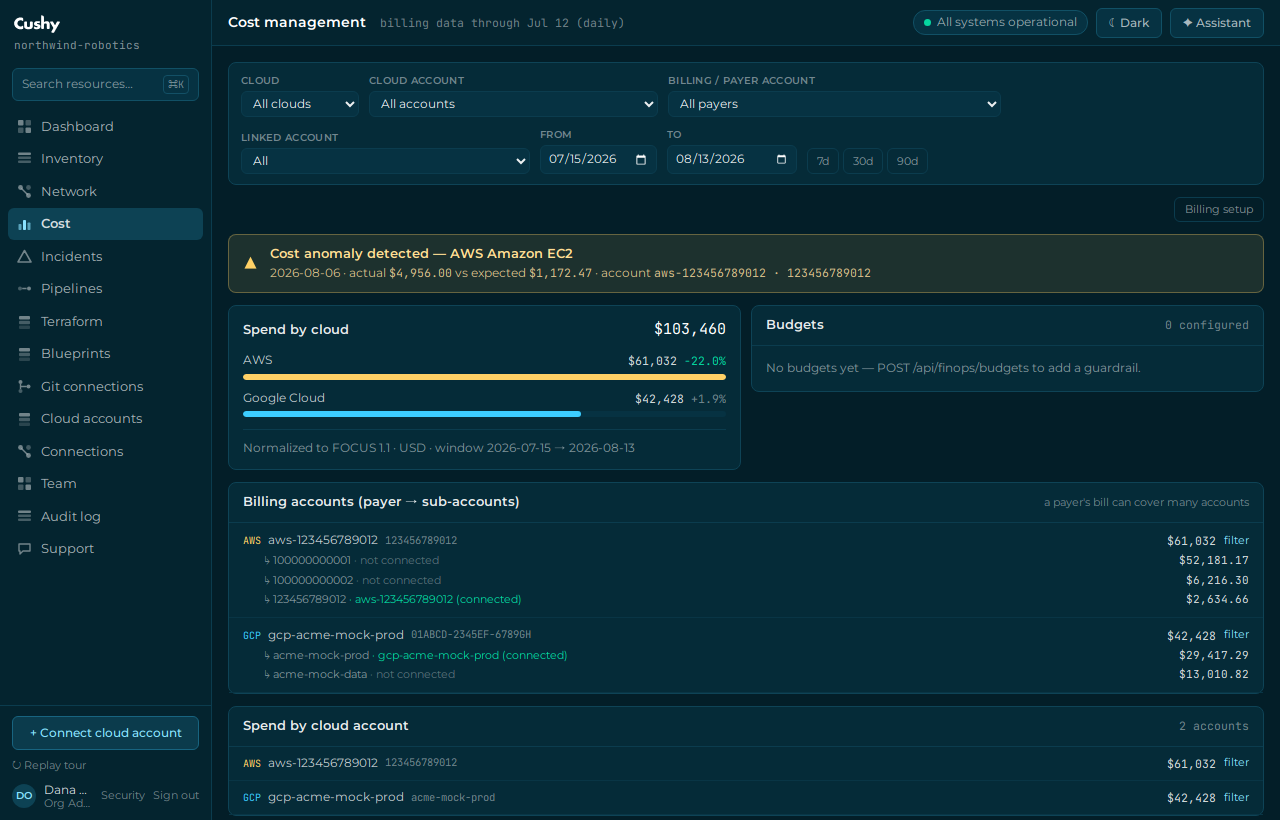Click Connect cloud account button

(x=105, y=733)
